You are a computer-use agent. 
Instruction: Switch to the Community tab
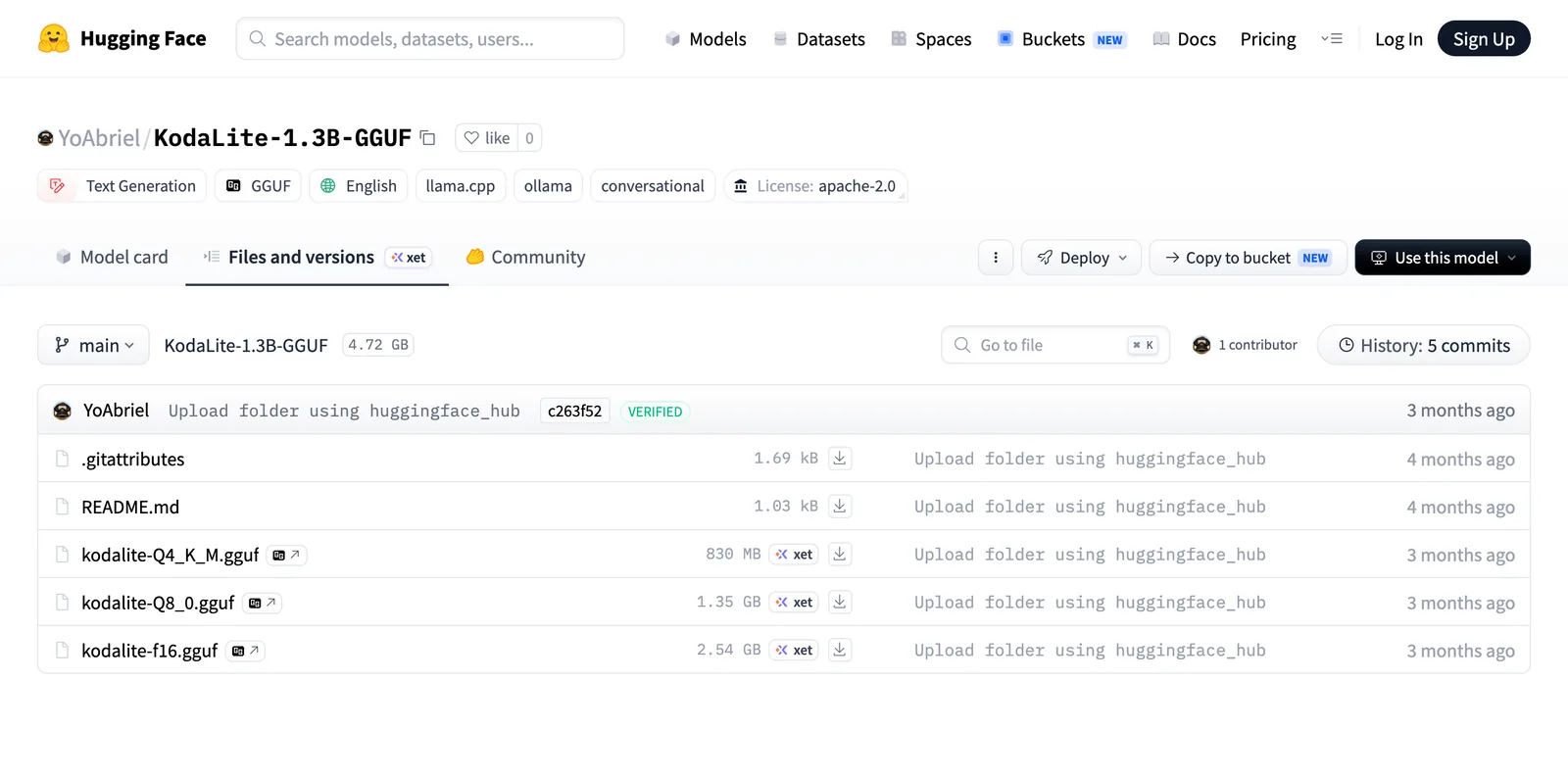526,258
